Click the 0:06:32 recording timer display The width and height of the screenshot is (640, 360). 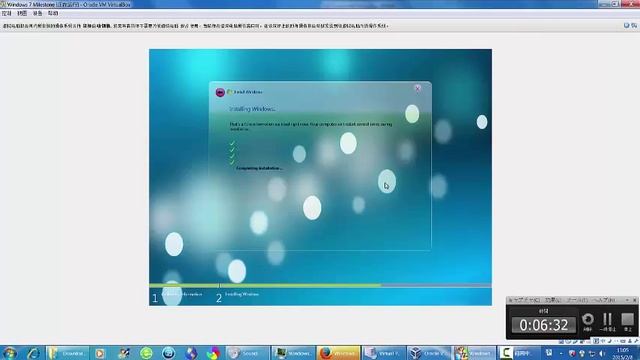[x=544, y=325]
